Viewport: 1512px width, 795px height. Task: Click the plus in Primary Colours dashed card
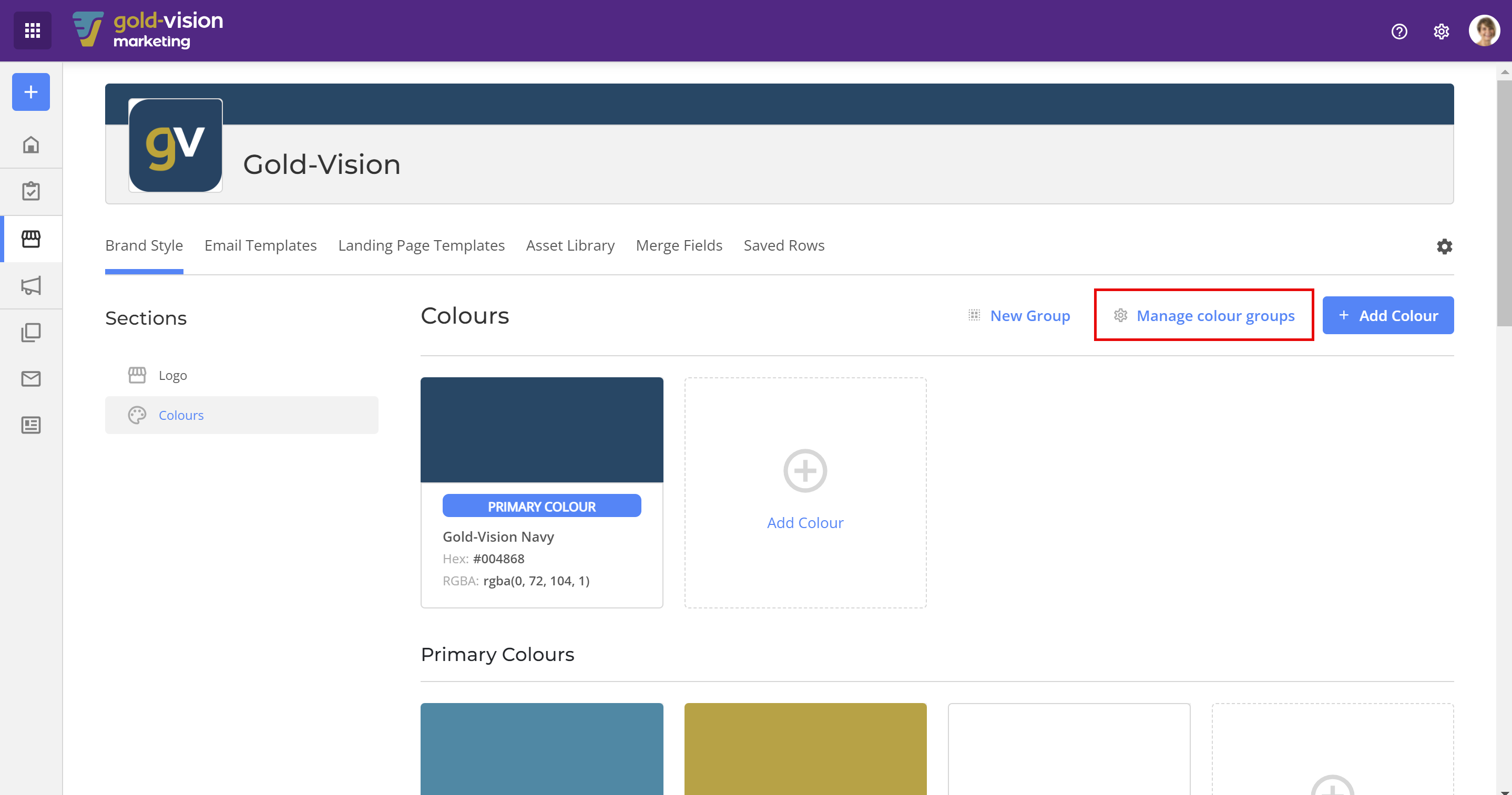pyautogui.click(x=1333, y=786)
